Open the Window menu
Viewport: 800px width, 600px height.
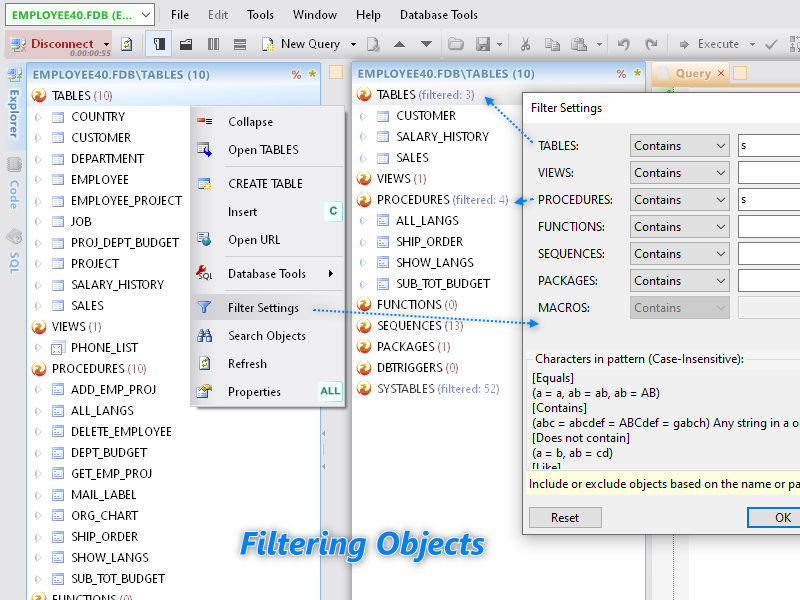point(315,15)
